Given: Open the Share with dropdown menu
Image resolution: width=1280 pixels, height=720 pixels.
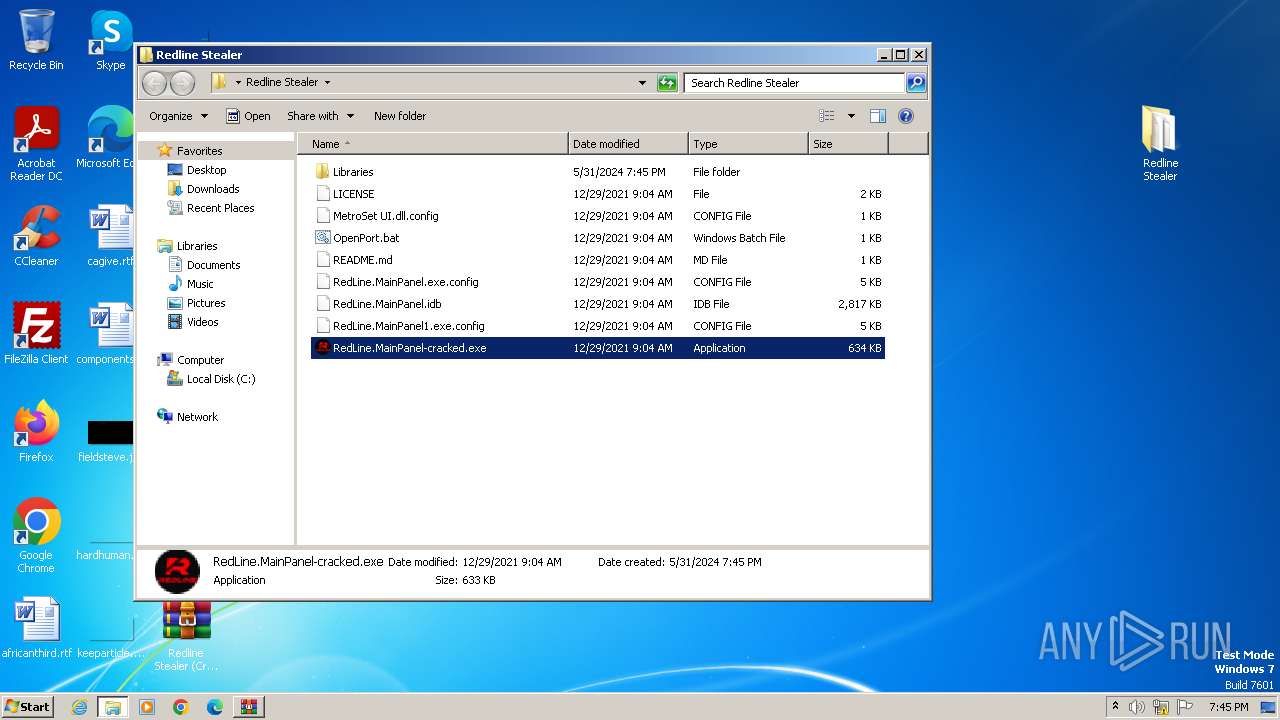Looking at the screenshot, I should 320,116.
